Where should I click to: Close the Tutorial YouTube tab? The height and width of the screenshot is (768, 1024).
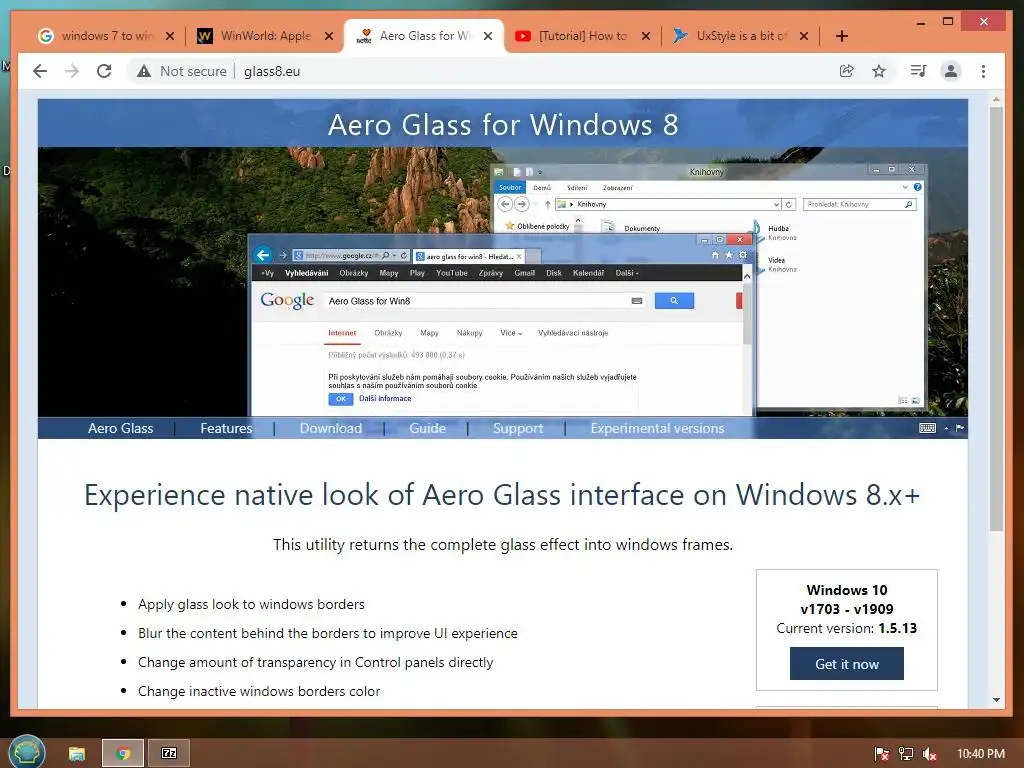tap(646, 36)
